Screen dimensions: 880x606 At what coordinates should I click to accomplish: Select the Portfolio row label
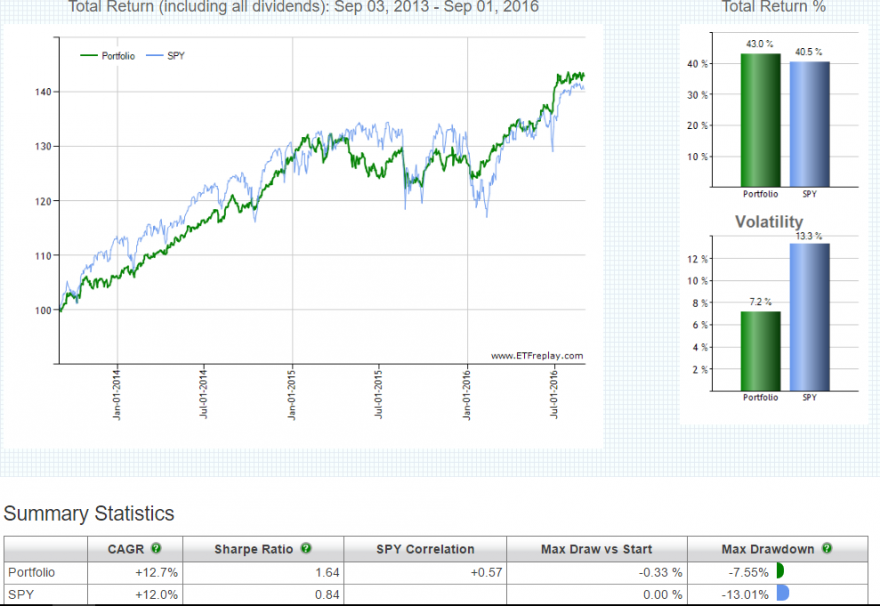point(31,572)
